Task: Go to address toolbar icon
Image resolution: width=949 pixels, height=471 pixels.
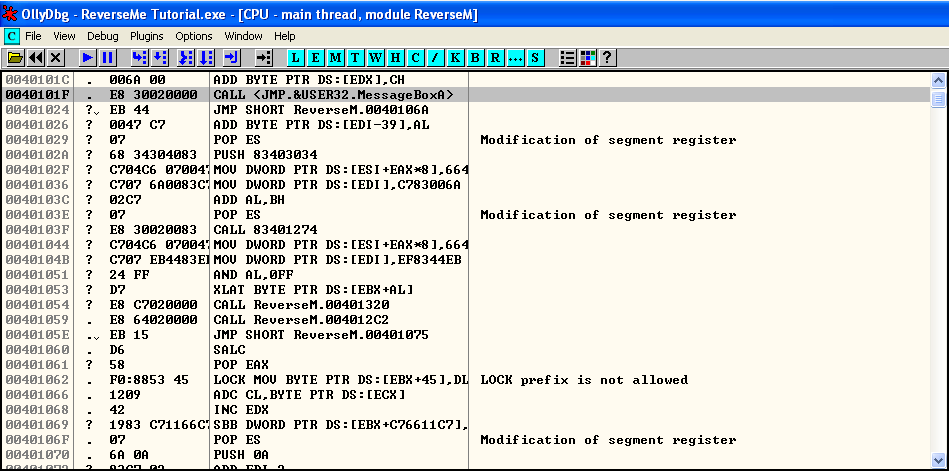Action: (263, 58)
